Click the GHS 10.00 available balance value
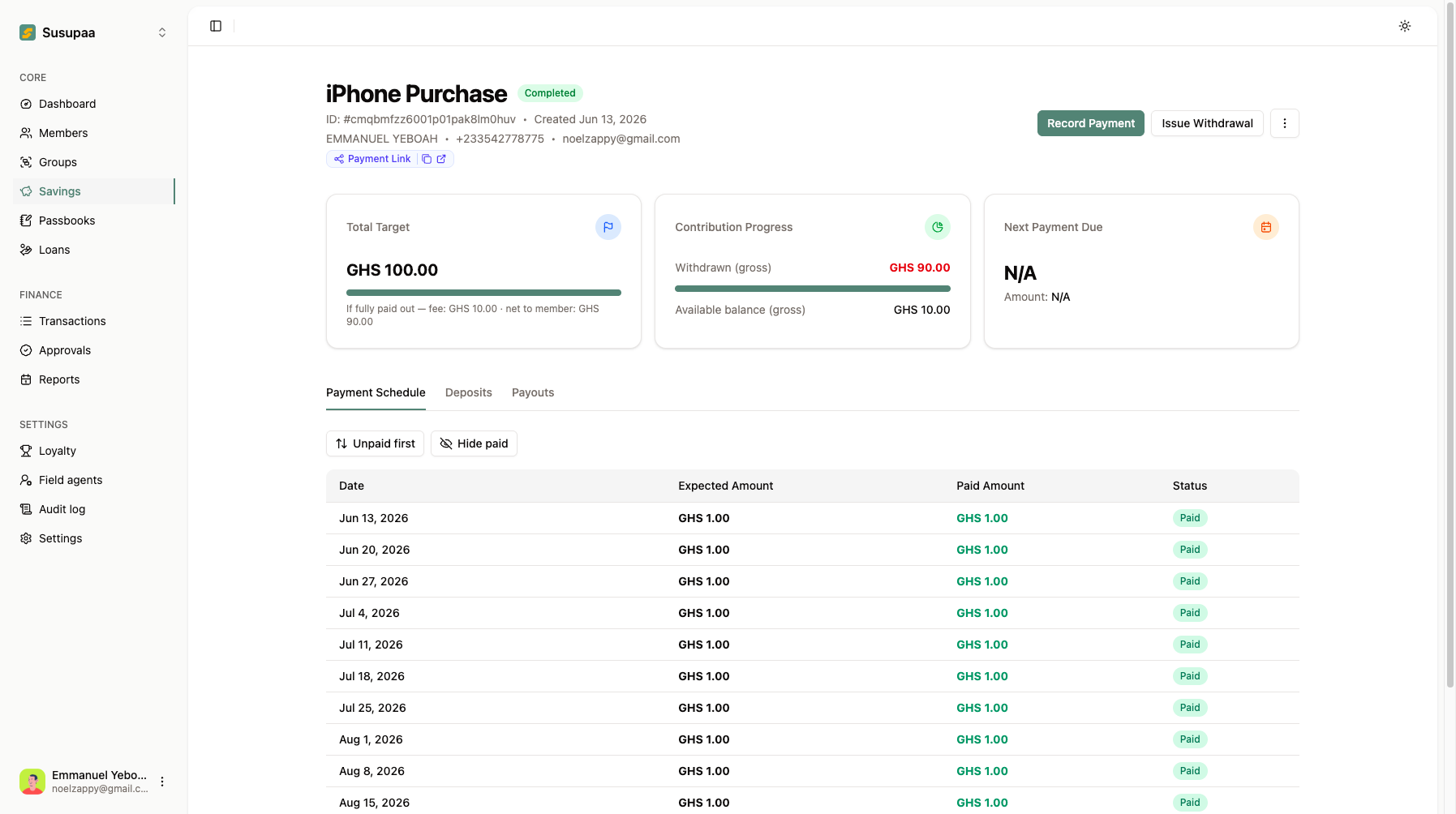 tap(921, 310)
